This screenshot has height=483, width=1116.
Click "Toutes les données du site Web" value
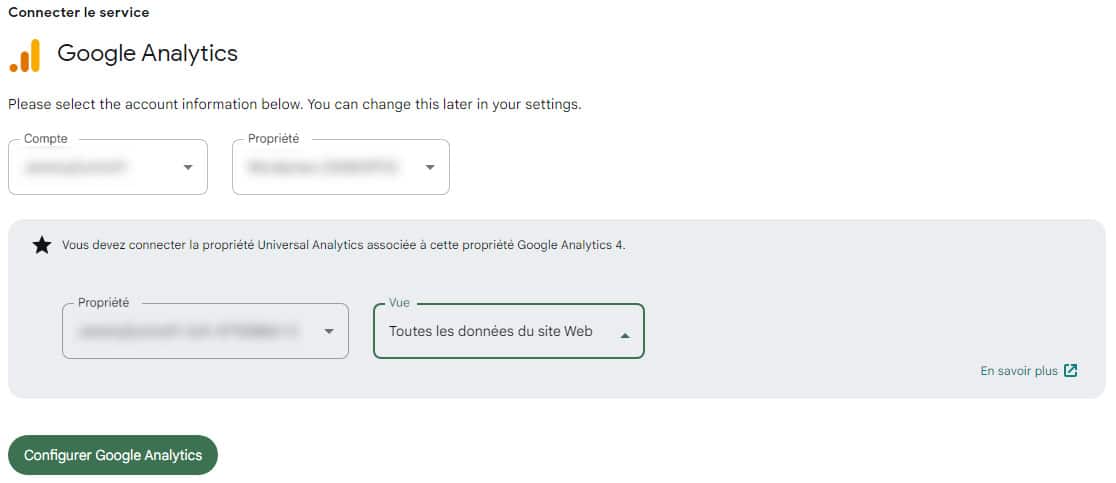pos(490,331)
